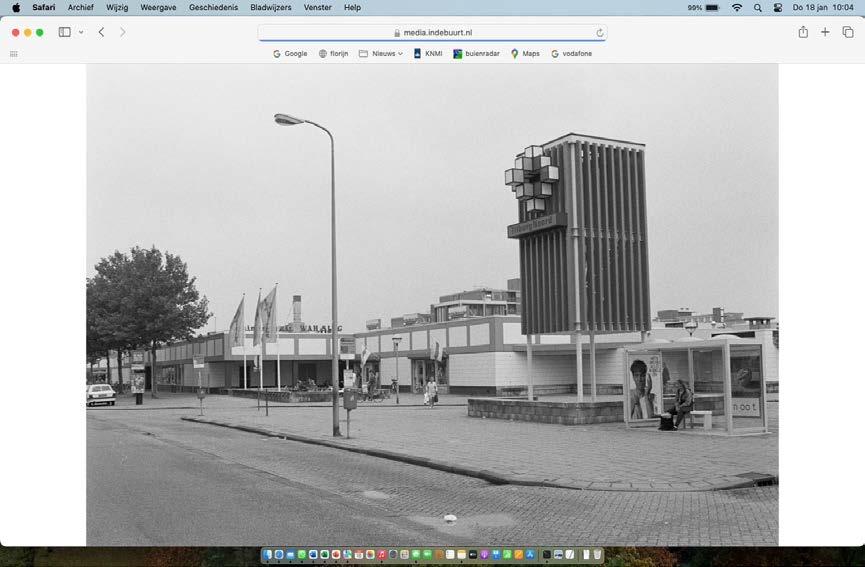Launch Microsoft Excel from the Dock
Viewport: 865px width, 567px height.
coord(324,554)
